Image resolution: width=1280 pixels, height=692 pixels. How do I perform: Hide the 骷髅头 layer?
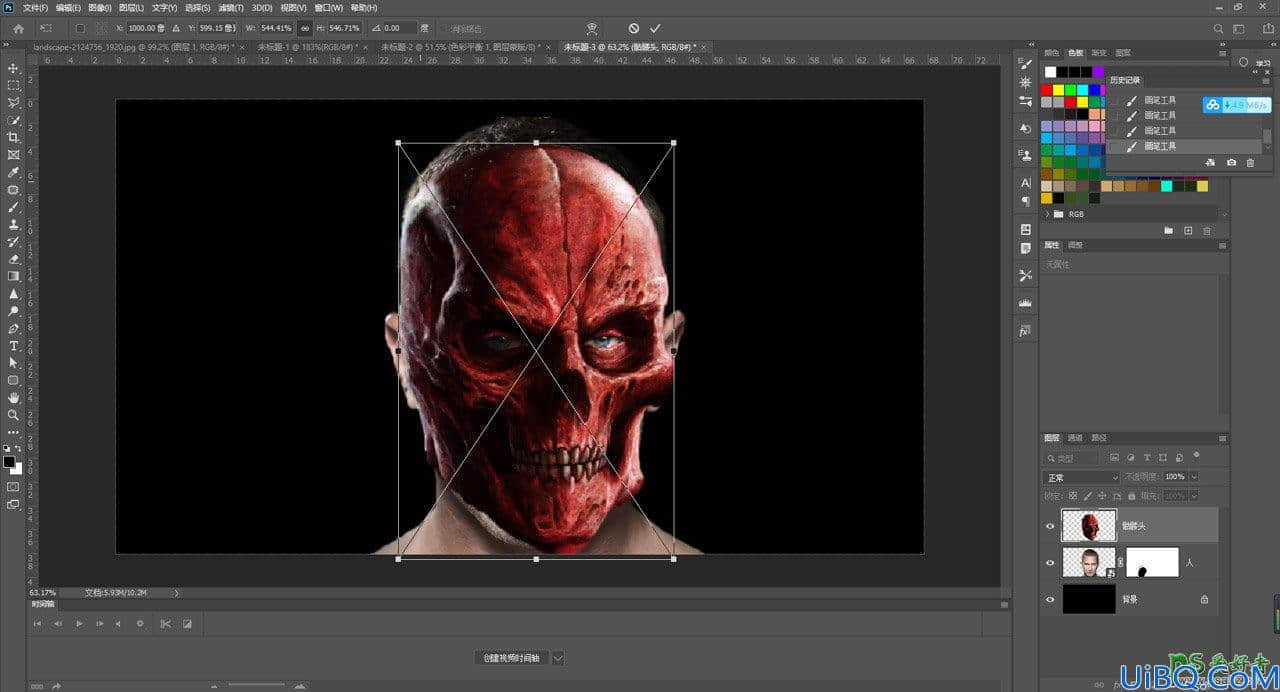pos(1050,526)
